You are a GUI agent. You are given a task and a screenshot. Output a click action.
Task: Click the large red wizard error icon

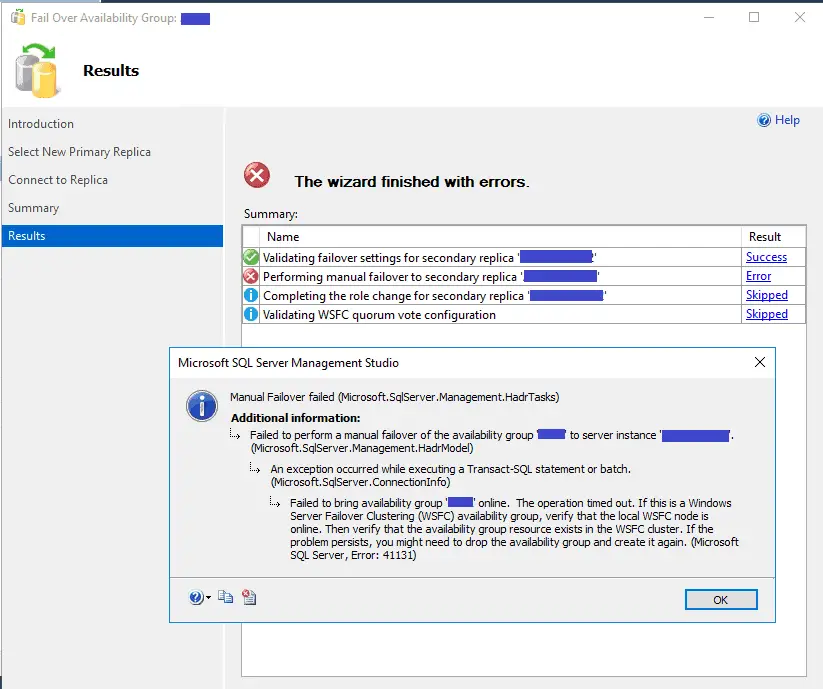pos(257,175)
